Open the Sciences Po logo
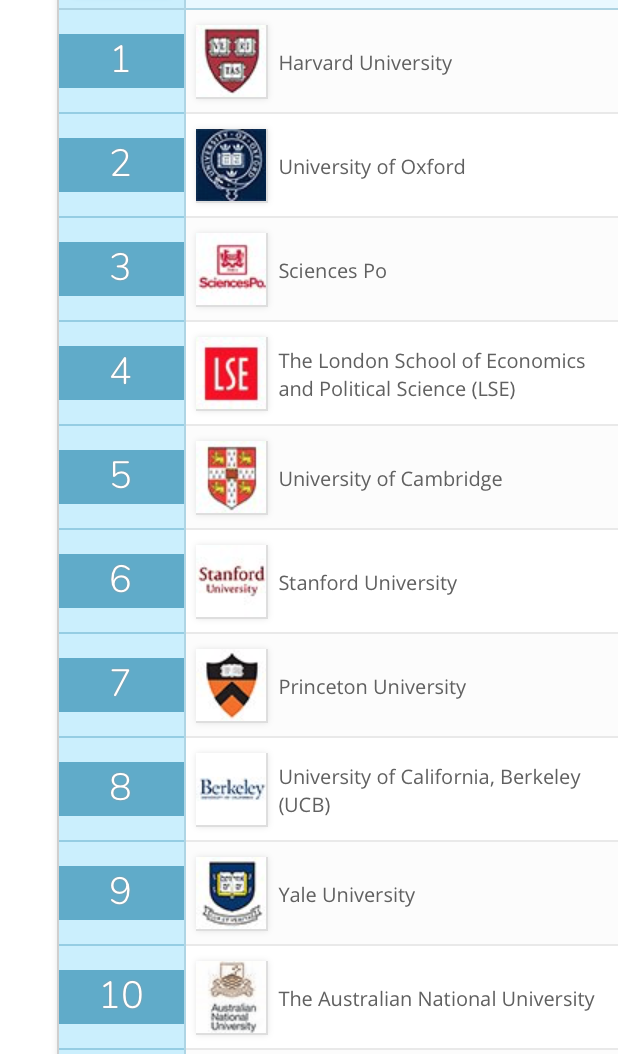 231,269
